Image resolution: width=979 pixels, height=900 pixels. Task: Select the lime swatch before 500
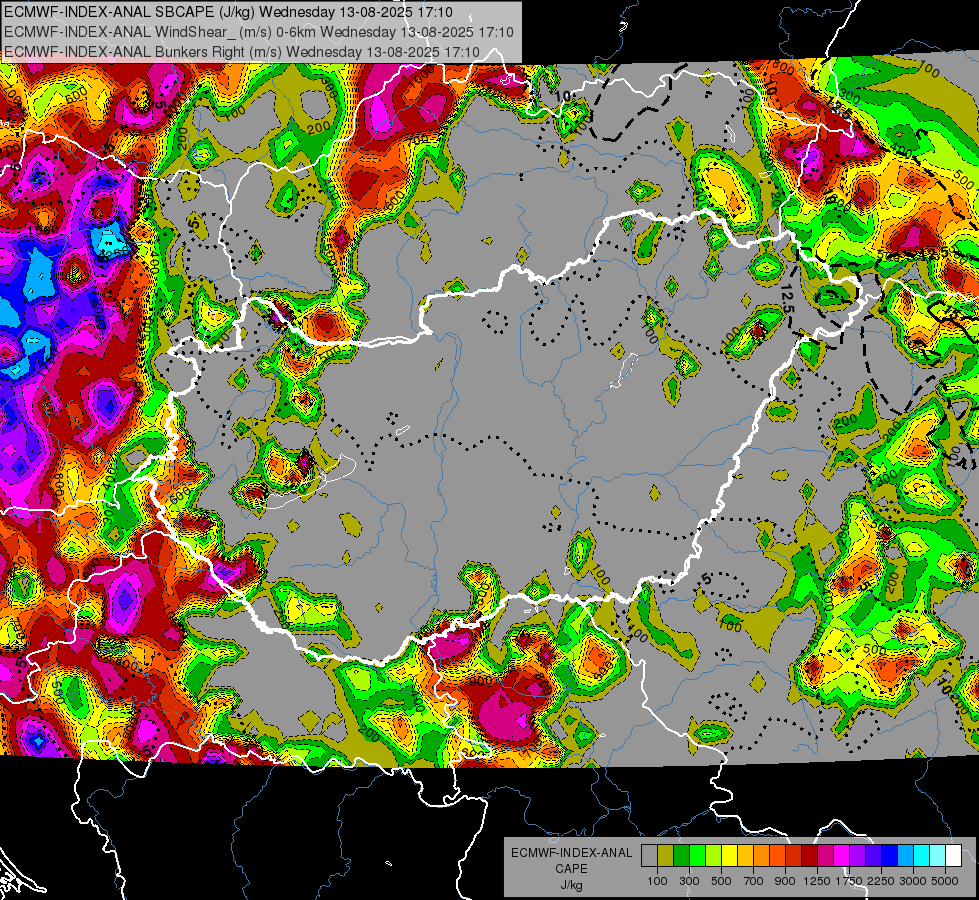pyautogui.click(x=713, y=856)
